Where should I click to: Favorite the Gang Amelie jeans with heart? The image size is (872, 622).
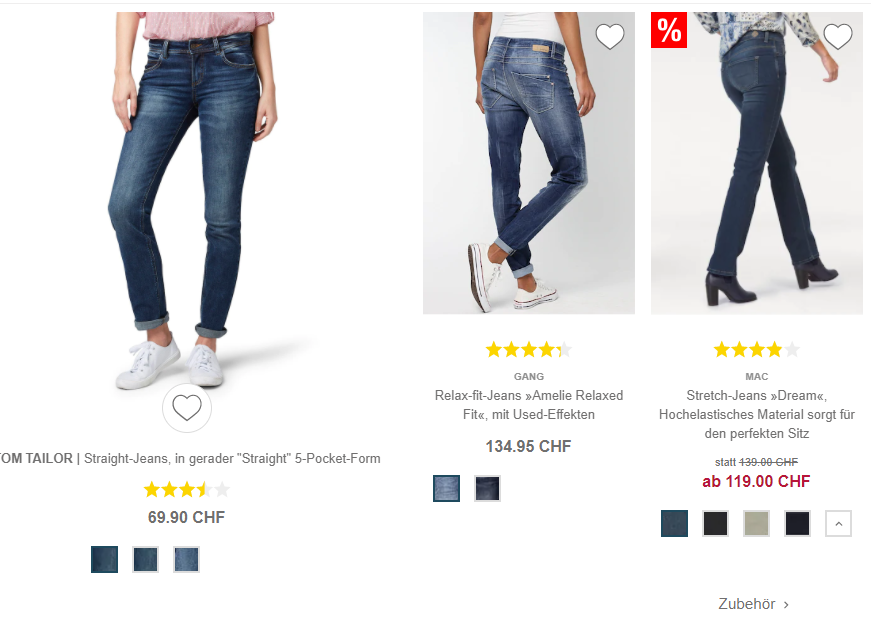point(610,37)
